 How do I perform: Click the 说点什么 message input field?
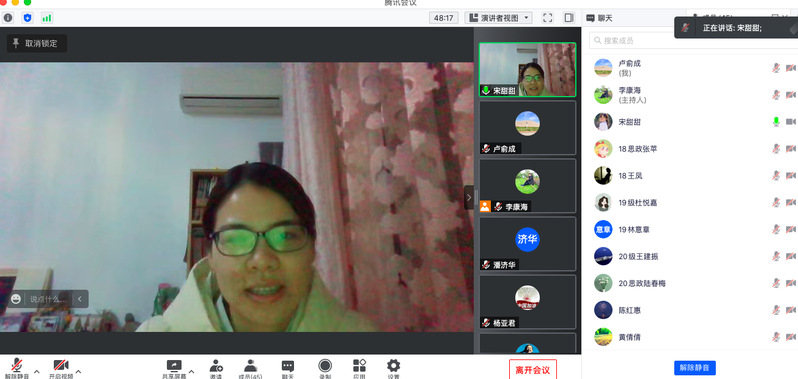(48, 299)
